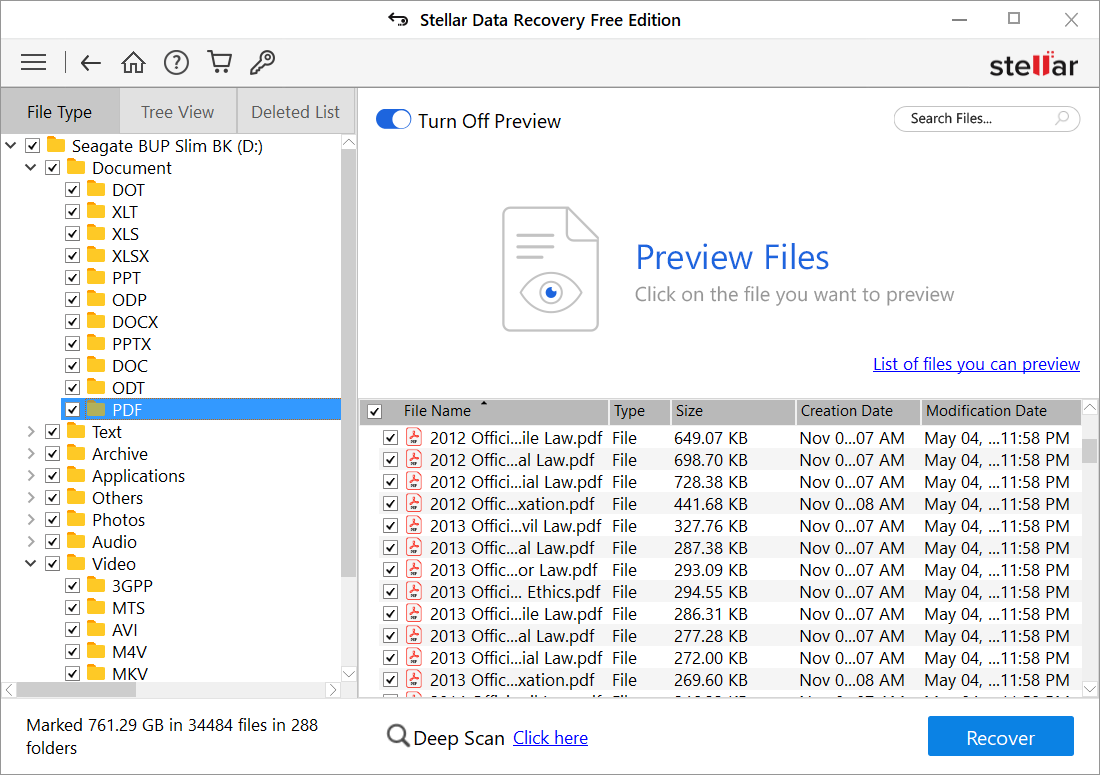Open the hamburger menu icon
The image size is (1100, 775).
click(x=34, y=62)
